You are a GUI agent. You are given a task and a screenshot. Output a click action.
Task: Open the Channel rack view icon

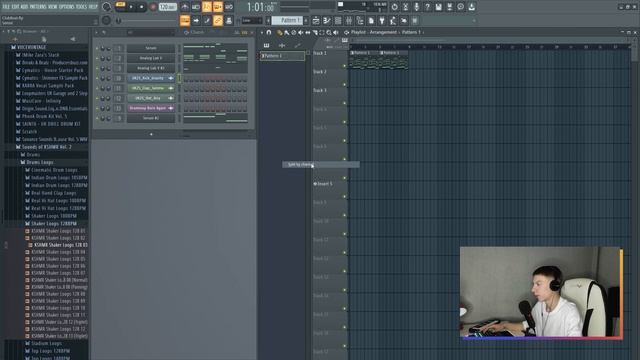pos(338,20)
